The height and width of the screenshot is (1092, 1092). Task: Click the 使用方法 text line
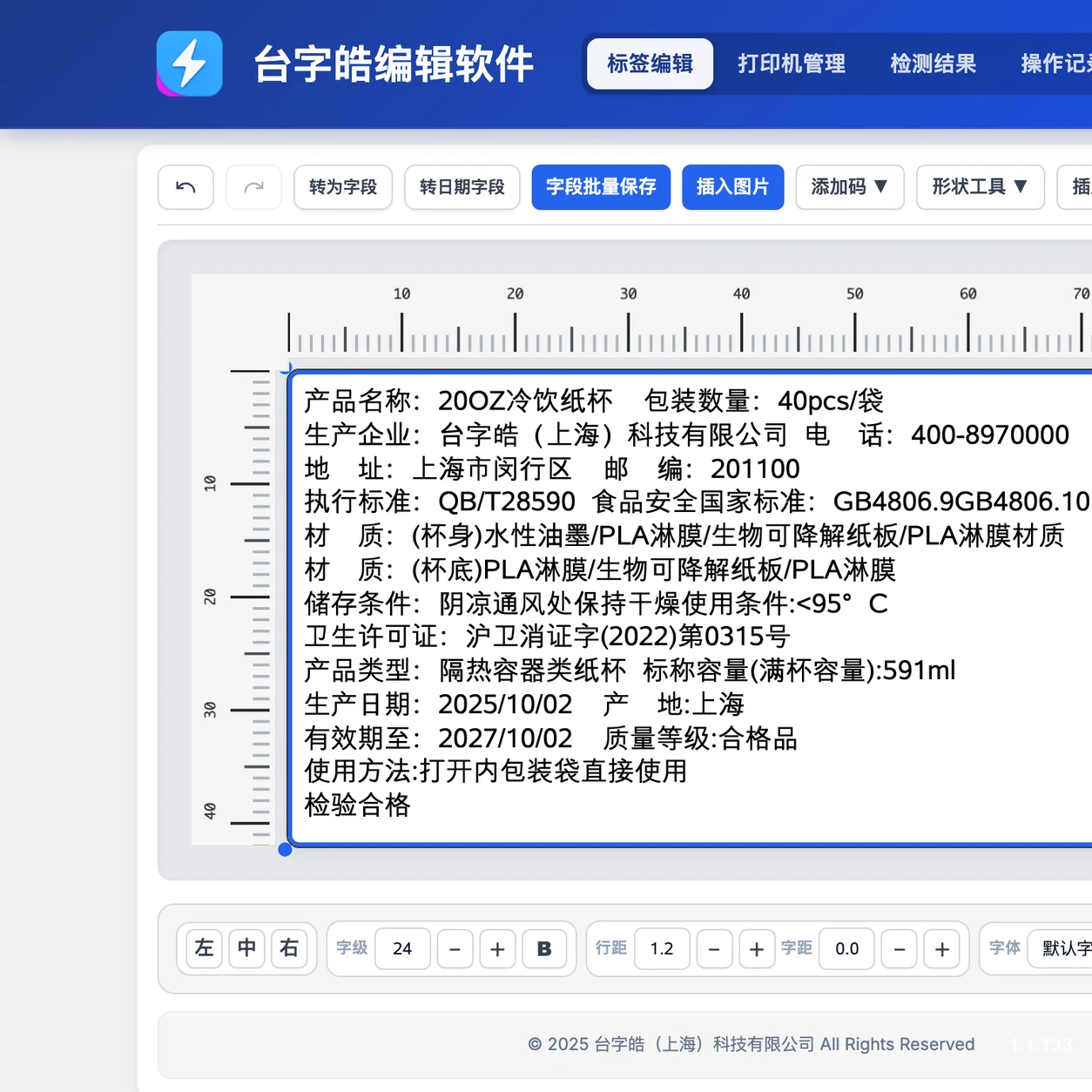click(x=495, y=771)
